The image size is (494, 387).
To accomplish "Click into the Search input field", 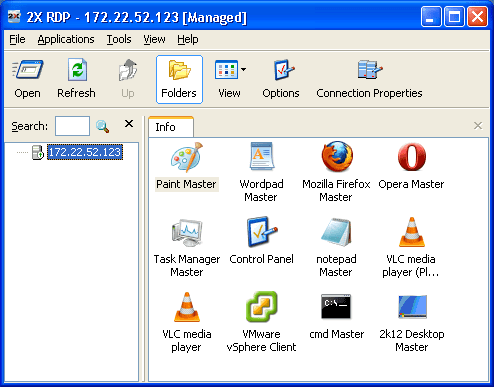I will click(72, 126).
